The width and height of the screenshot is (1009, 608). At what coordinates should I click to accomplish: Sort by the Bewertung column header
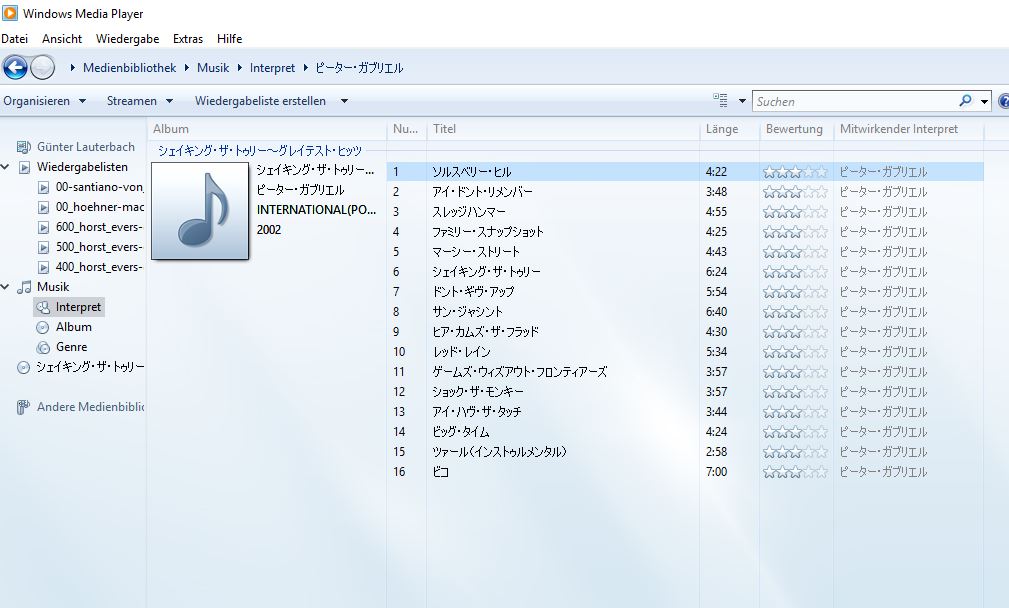(797, 129)
